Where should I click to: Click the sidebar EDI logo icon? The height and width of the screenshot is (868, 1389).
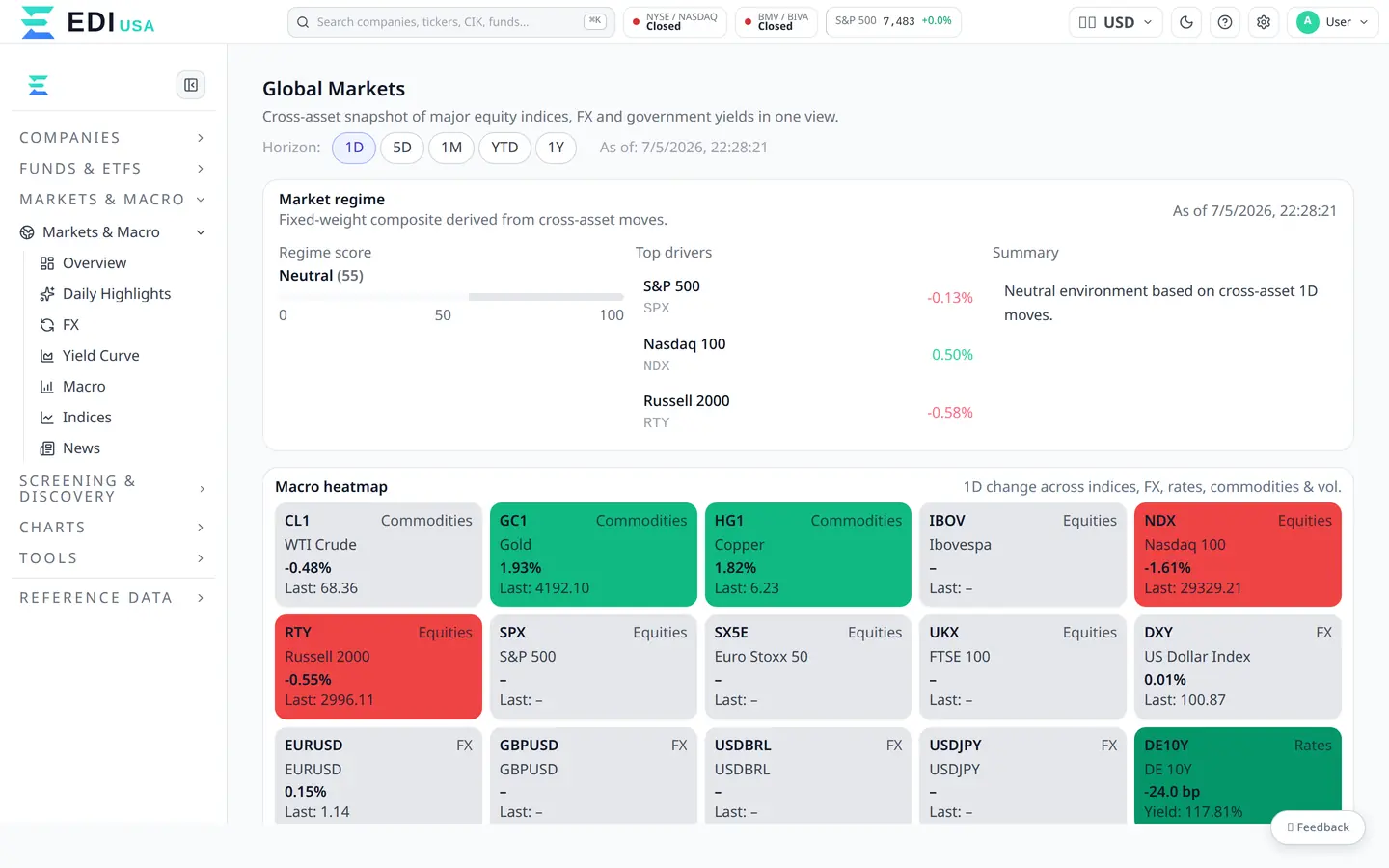[39, 86]
